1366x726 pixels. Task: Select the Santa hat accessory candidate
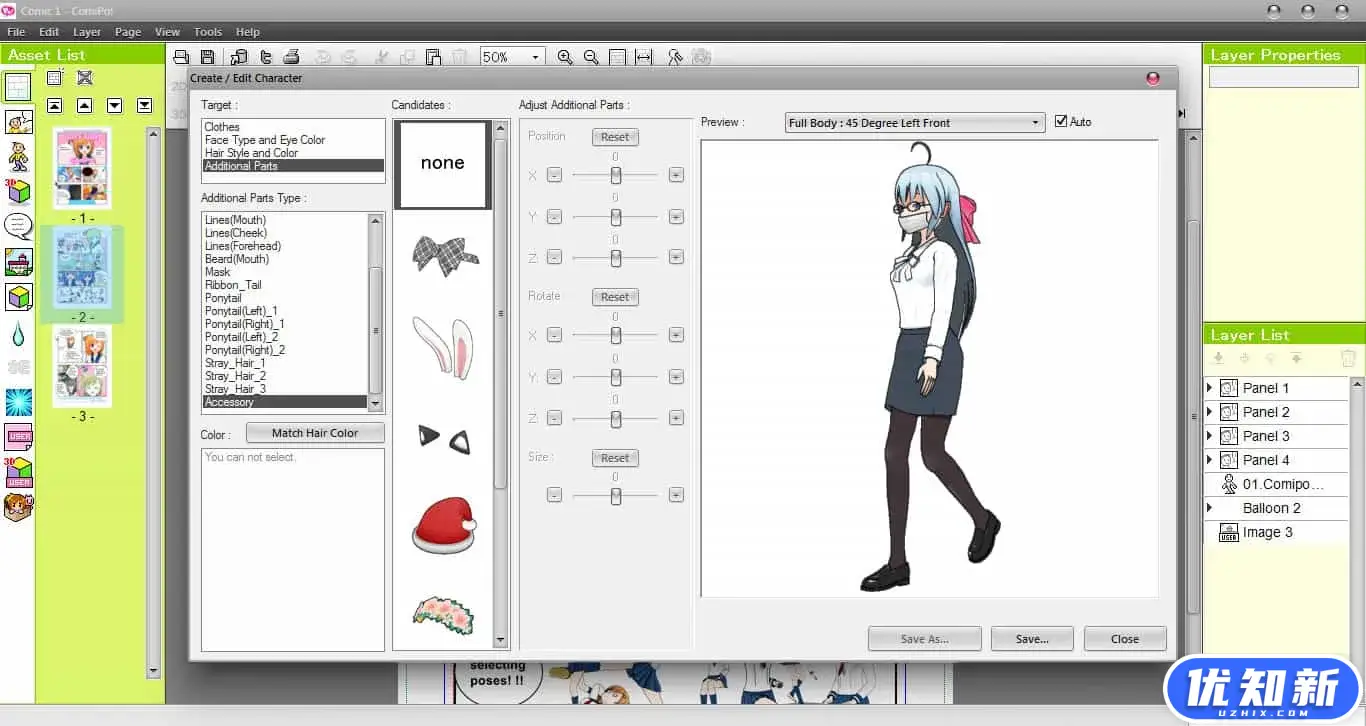(443, 528)
